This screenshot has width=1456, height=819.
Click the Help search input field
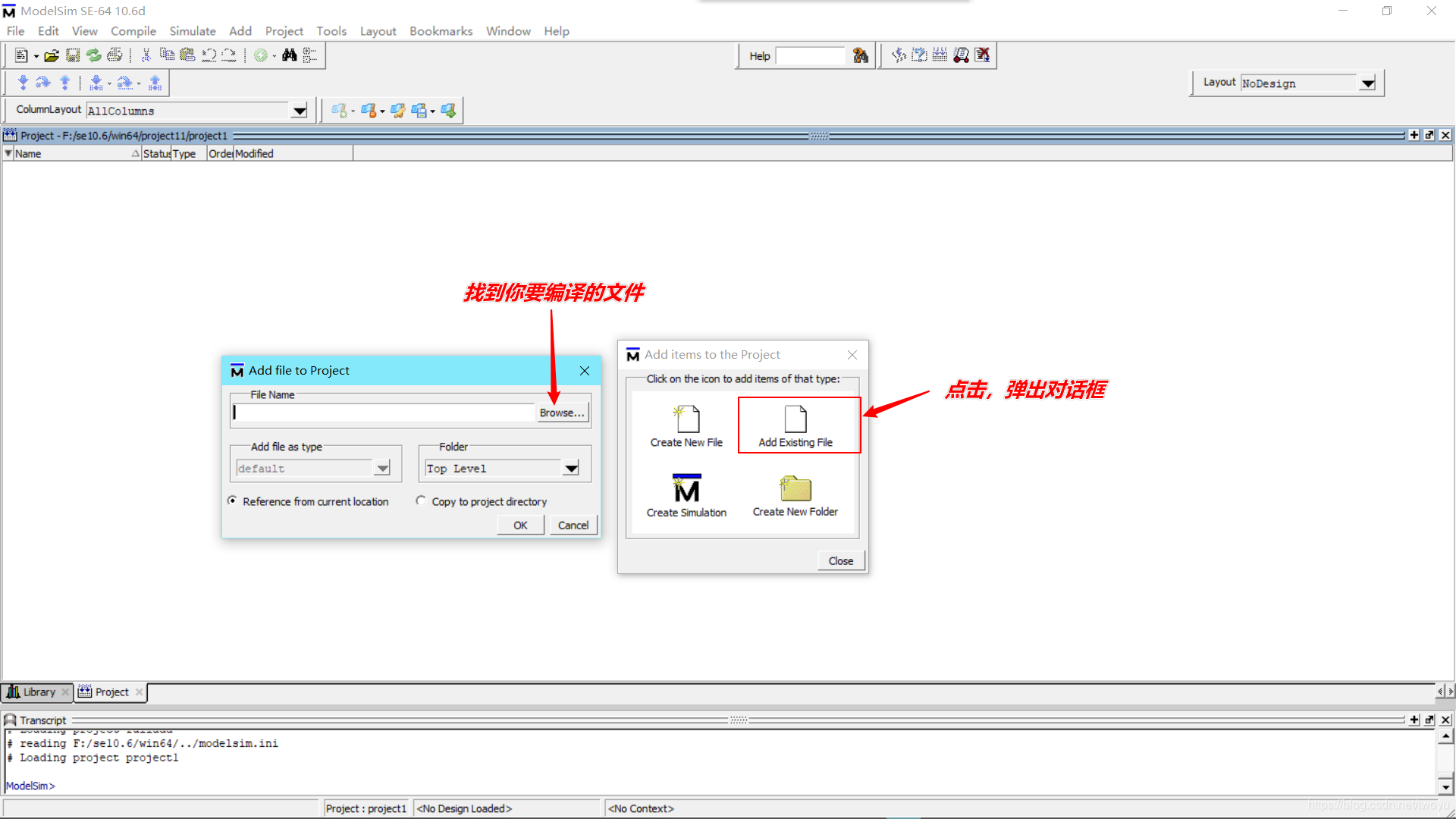(x=810, y=55)
